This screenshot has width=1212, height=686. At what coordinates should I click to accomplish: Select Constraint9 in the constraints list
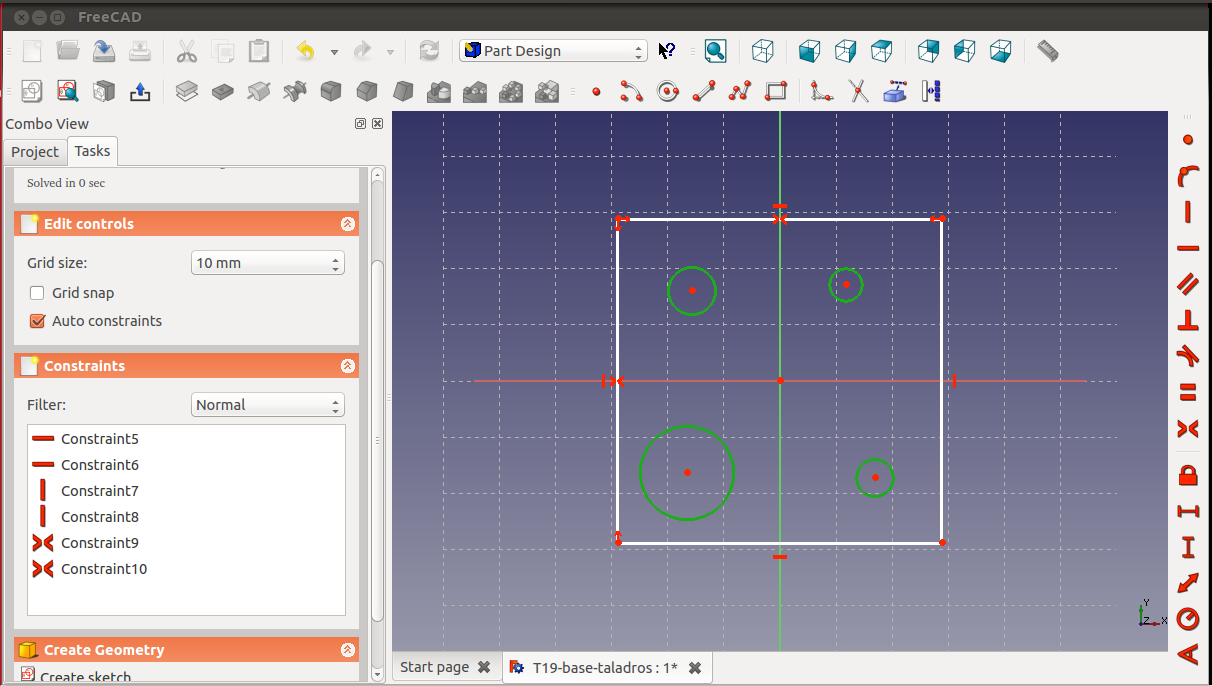[99, 543]
